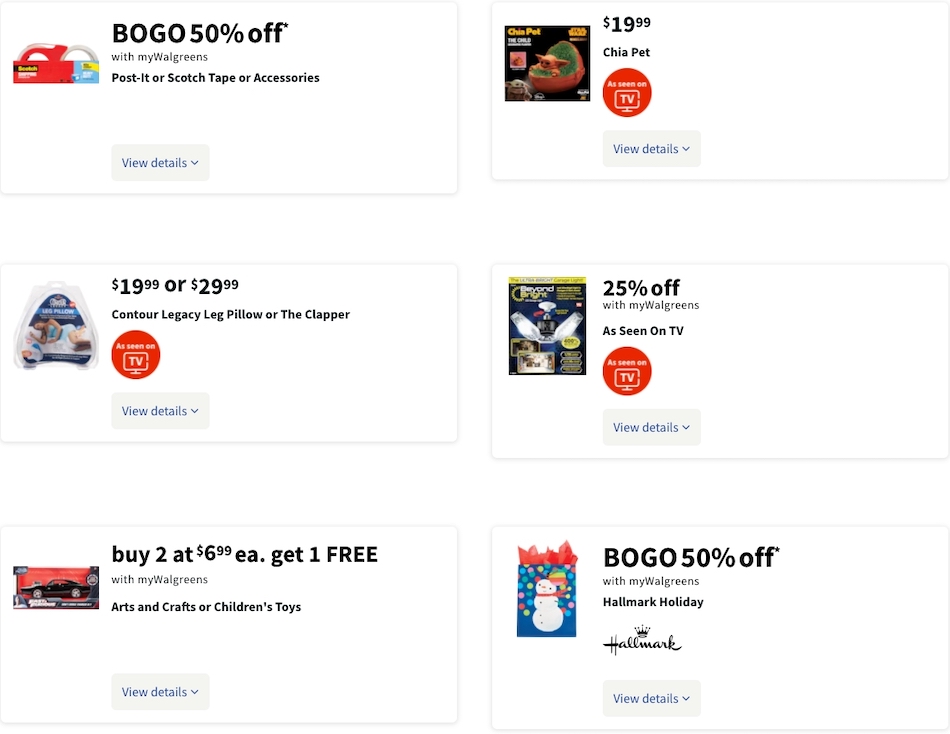Expand View details for the Chia Pet offer

coord(651,148)
